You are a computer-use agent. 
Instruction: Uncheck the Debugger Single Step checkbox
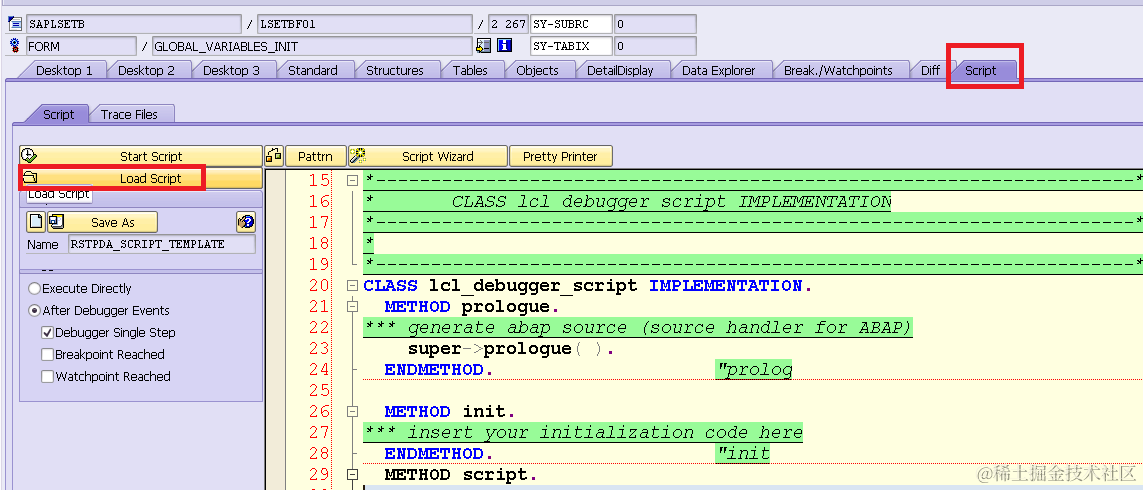[47, 332]
